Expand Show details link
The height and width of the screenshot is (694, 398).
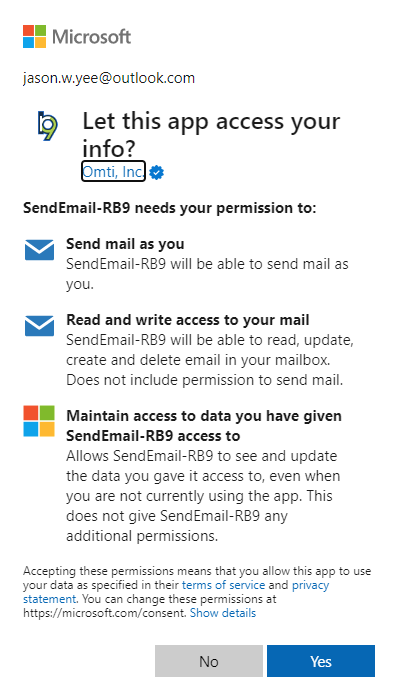click(223, 613)
